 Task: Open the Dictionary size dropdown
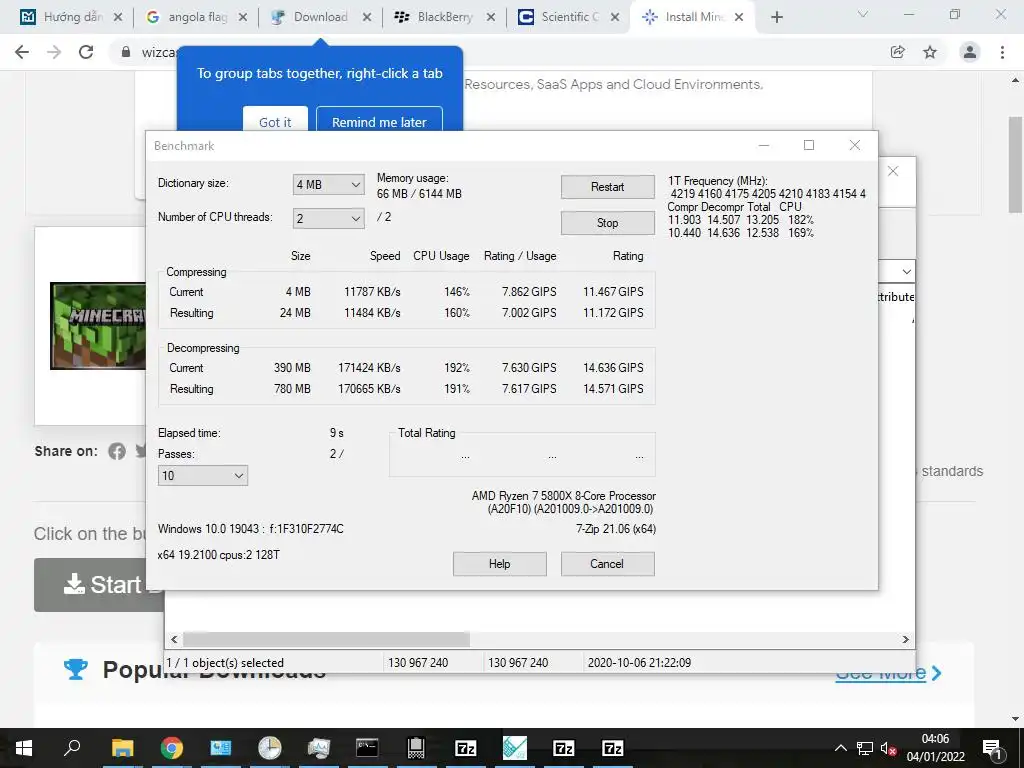click(328, 185)
